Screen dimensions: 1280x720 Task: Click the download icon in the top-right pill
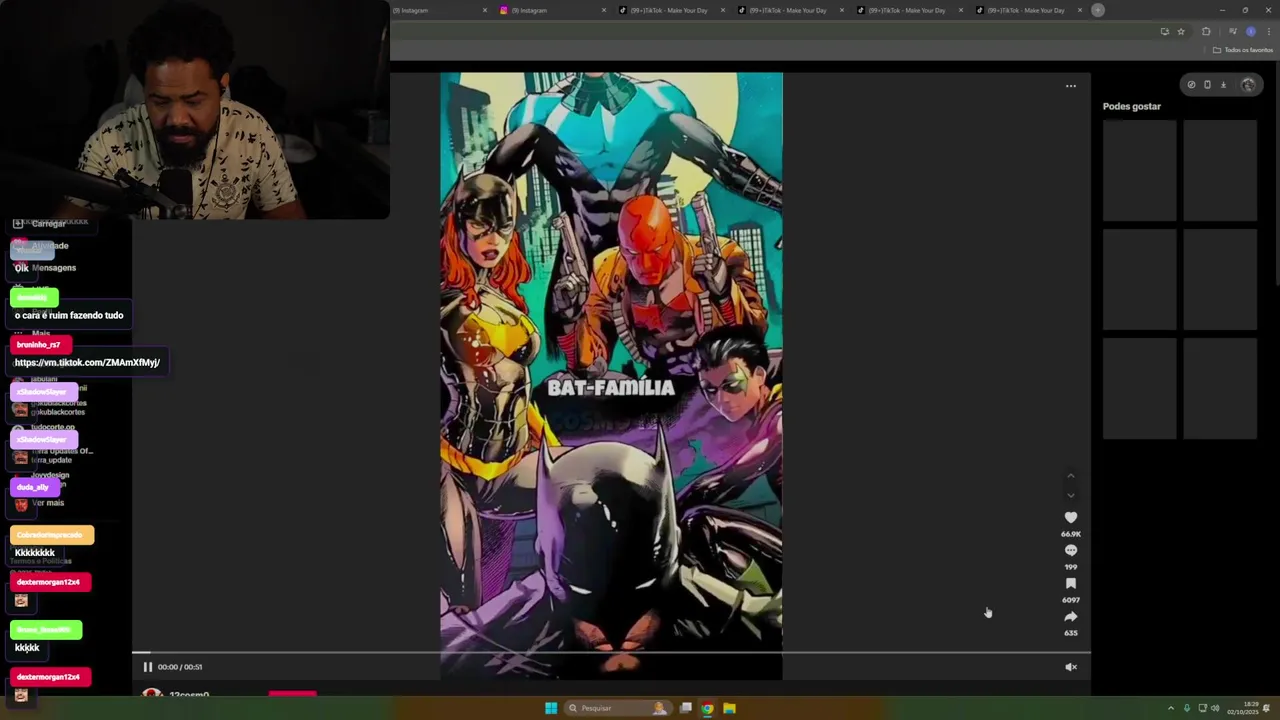click(x=1223, y=85)
